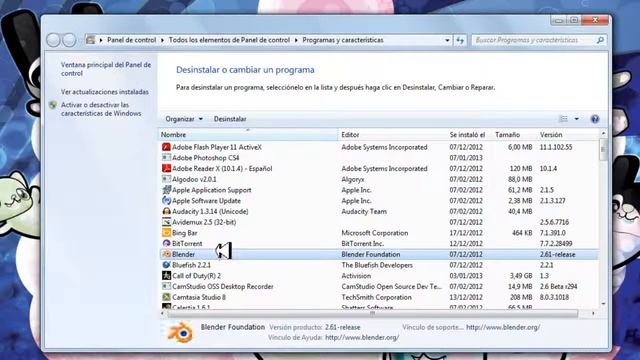This screenshot has height=360, width=640.
Task: Go forward with the forward arrow button
Action: [x=69, y=40]
